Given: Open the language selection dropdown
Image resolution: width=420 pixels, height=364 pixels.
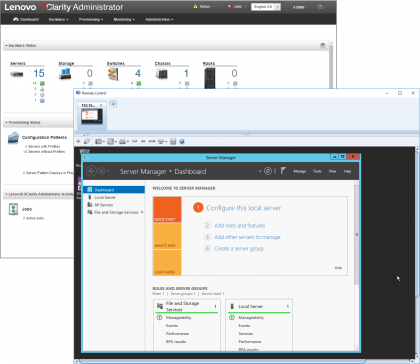Looking at the screenshot, I should (266, 7).
